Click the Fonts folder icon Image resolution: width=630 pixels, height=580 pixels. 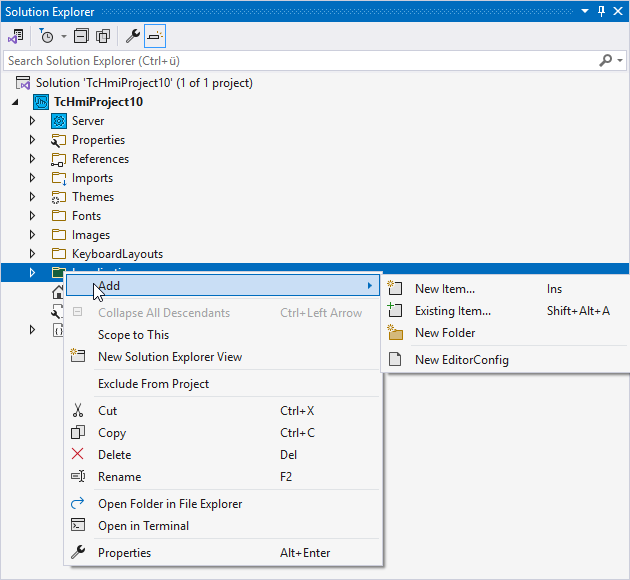(x=59, y=216)
